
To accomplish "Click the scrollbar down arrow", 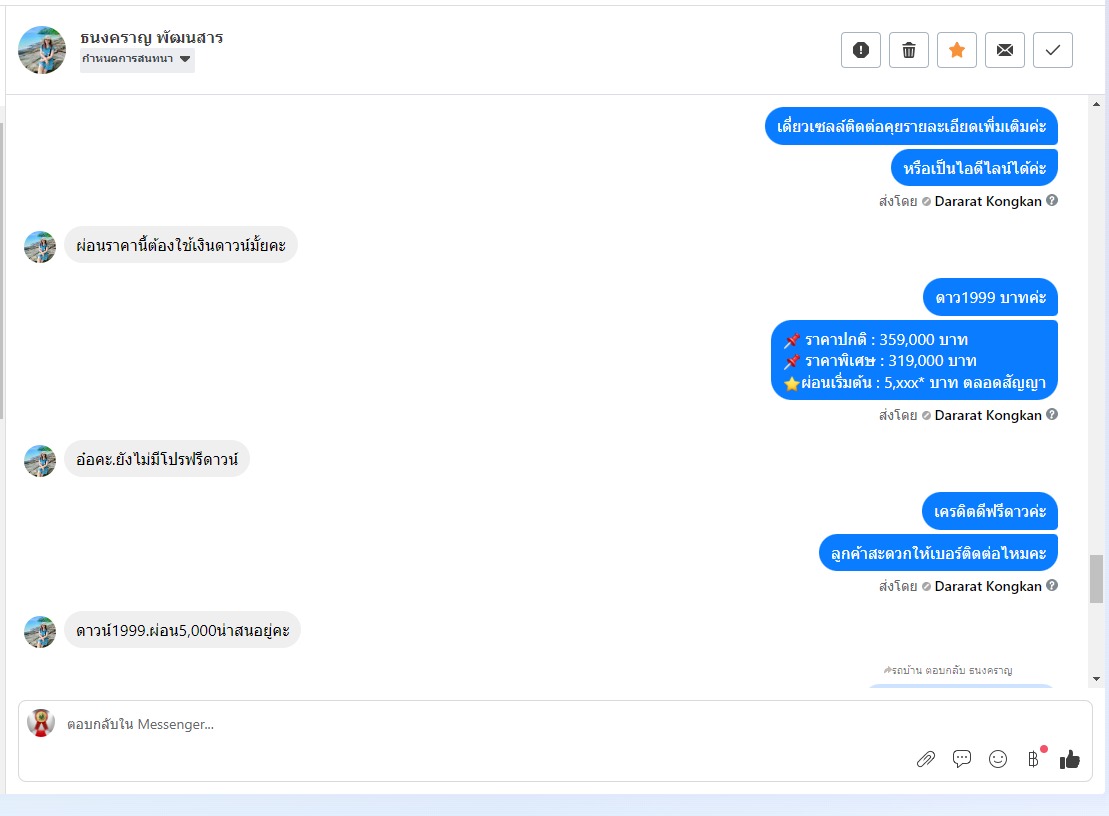I will coord(1096,679).
